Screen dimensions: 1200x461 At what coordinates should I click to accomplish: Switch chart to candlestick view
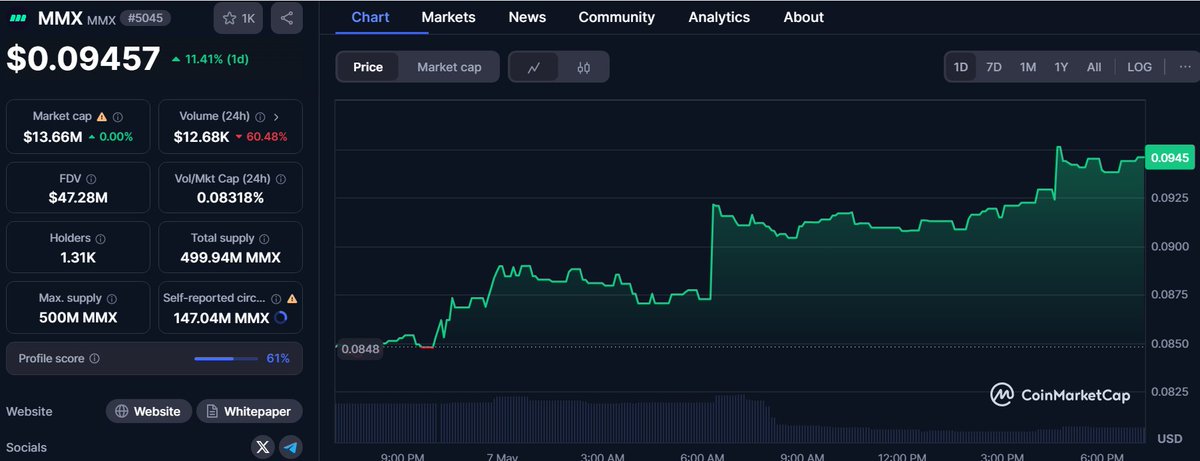point(584,68)
